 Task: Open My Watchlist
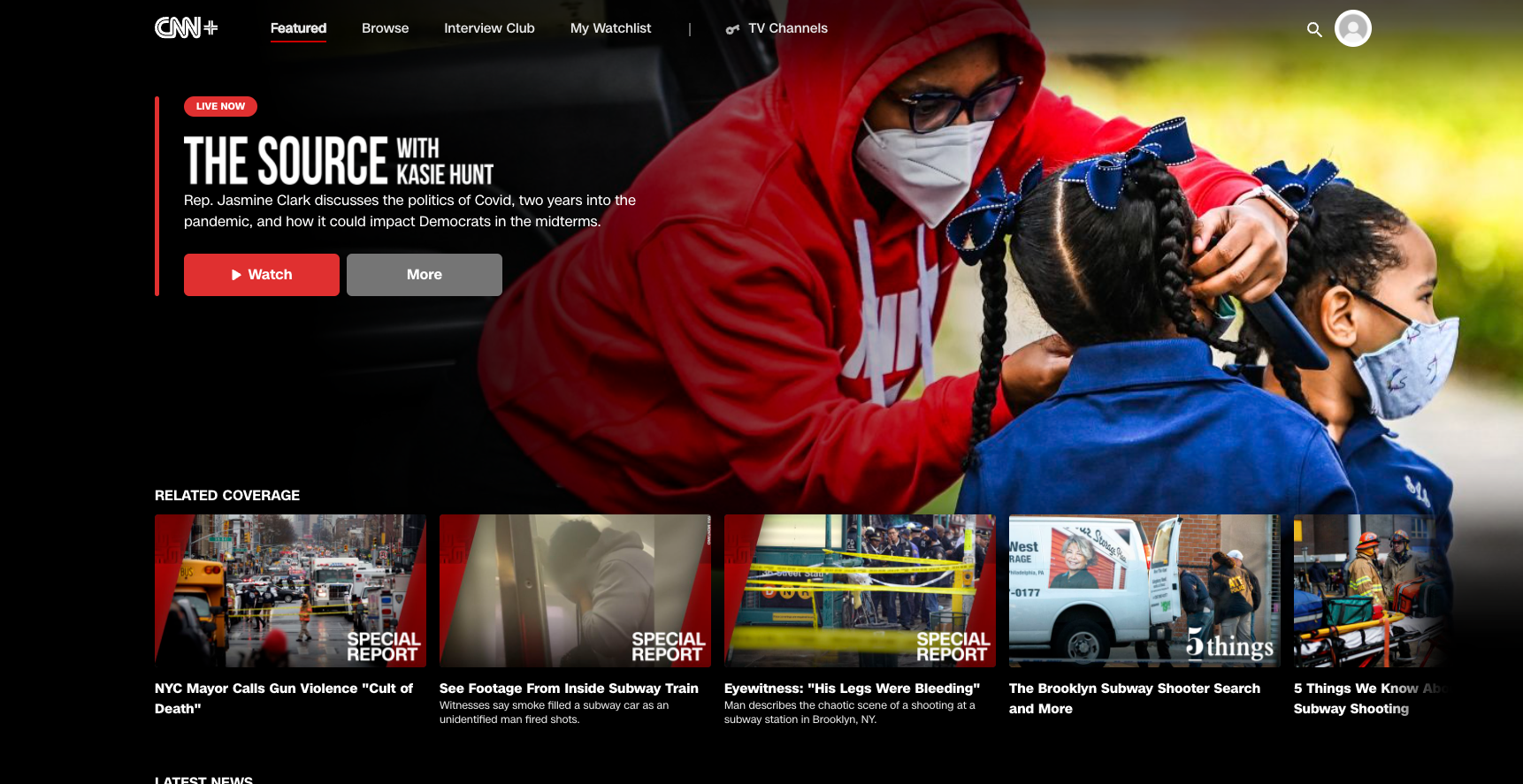pyautogui.click(x=610, y=28)
